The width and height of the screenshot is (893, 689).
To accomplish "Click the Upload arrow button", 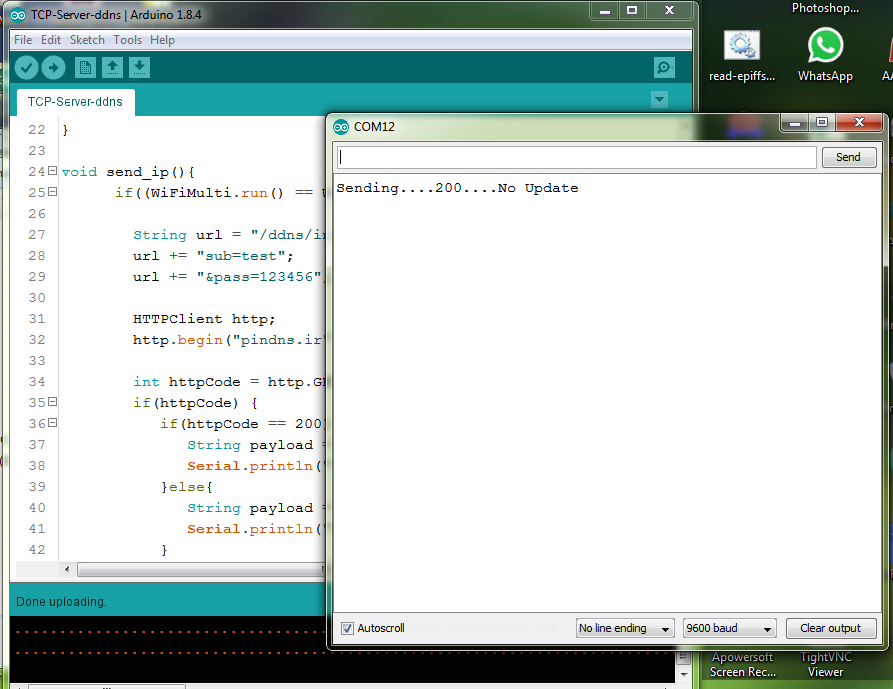I will 54,68.
